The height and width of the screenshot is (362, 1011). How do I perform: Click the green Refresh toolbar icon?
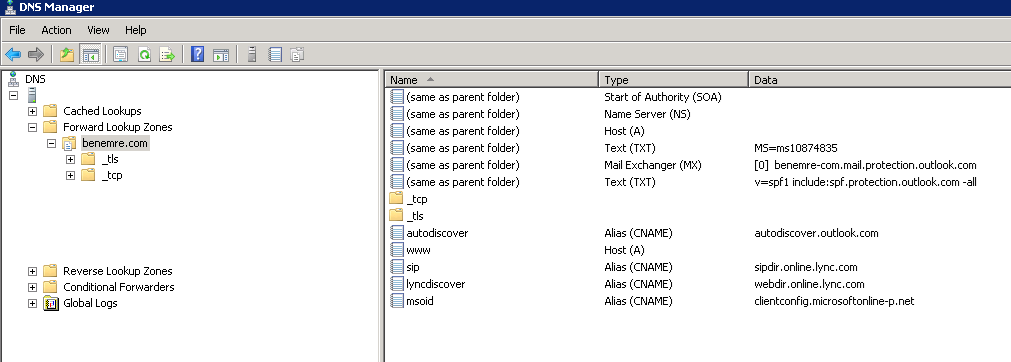(x=144, y=55)
